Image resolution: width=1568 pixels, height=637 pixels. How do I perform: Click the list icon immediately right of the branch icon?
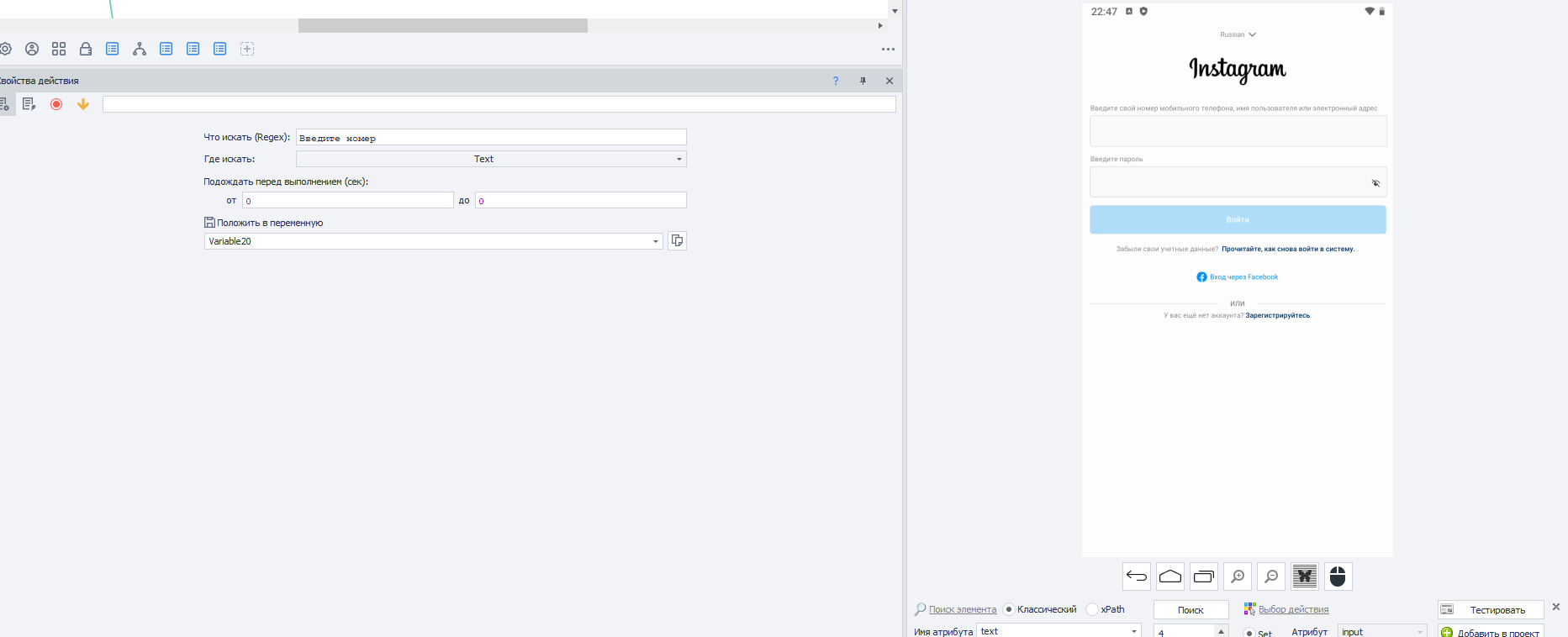166,49
